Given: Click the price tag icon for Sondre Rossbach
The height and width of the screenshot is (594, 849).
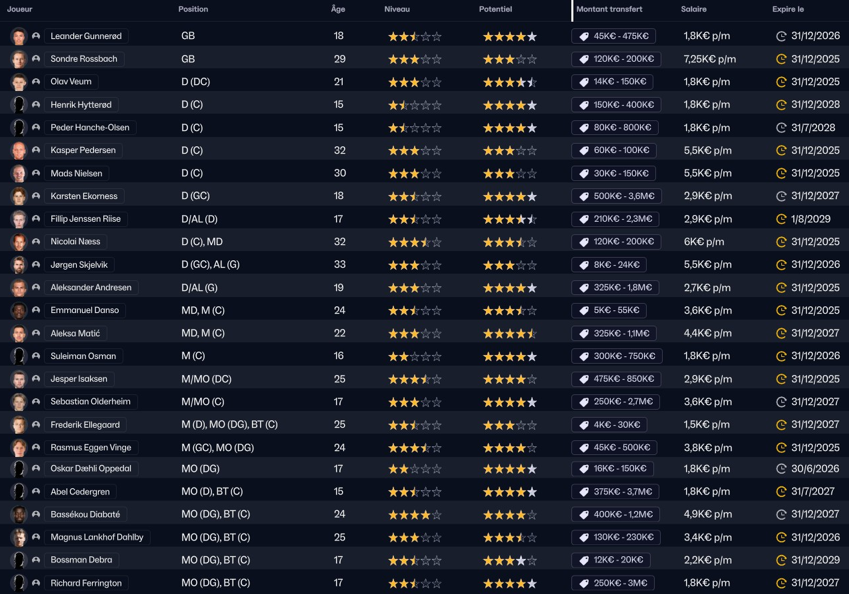Looking at the screenshot, I should point(584,59).
